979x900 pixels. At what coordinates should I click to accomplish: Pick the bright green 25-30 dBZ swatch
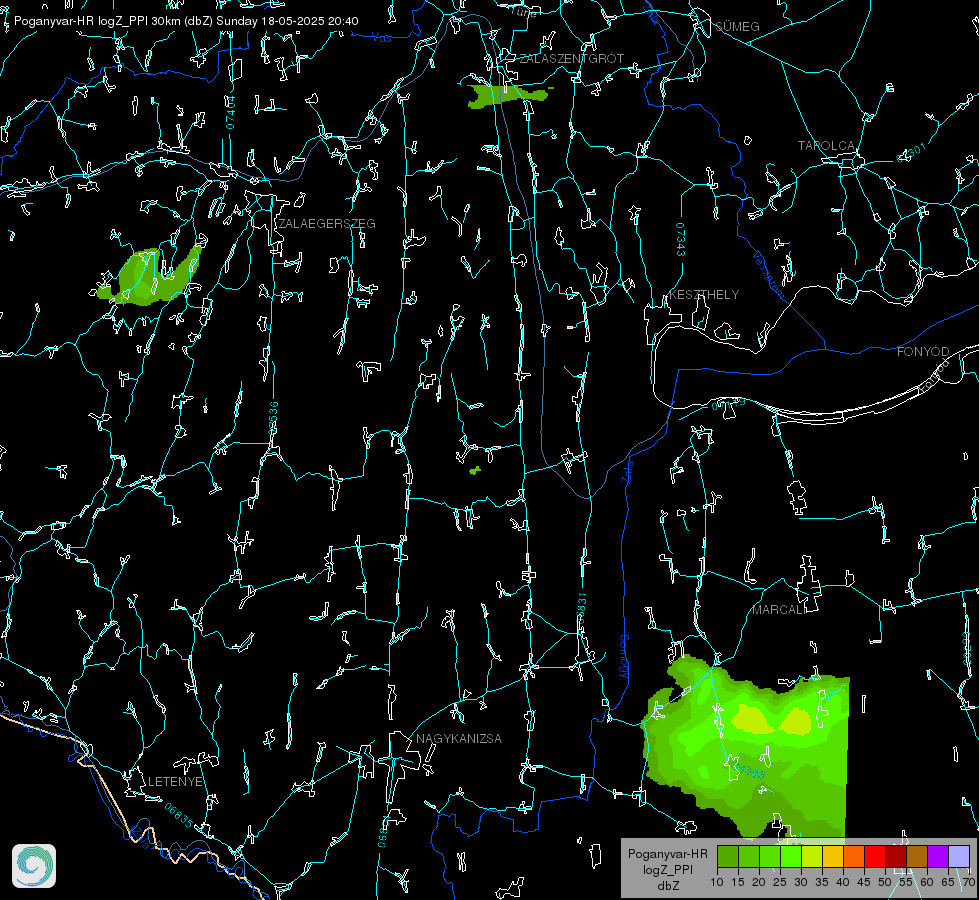pyautogui.click(x=791, y=856)
